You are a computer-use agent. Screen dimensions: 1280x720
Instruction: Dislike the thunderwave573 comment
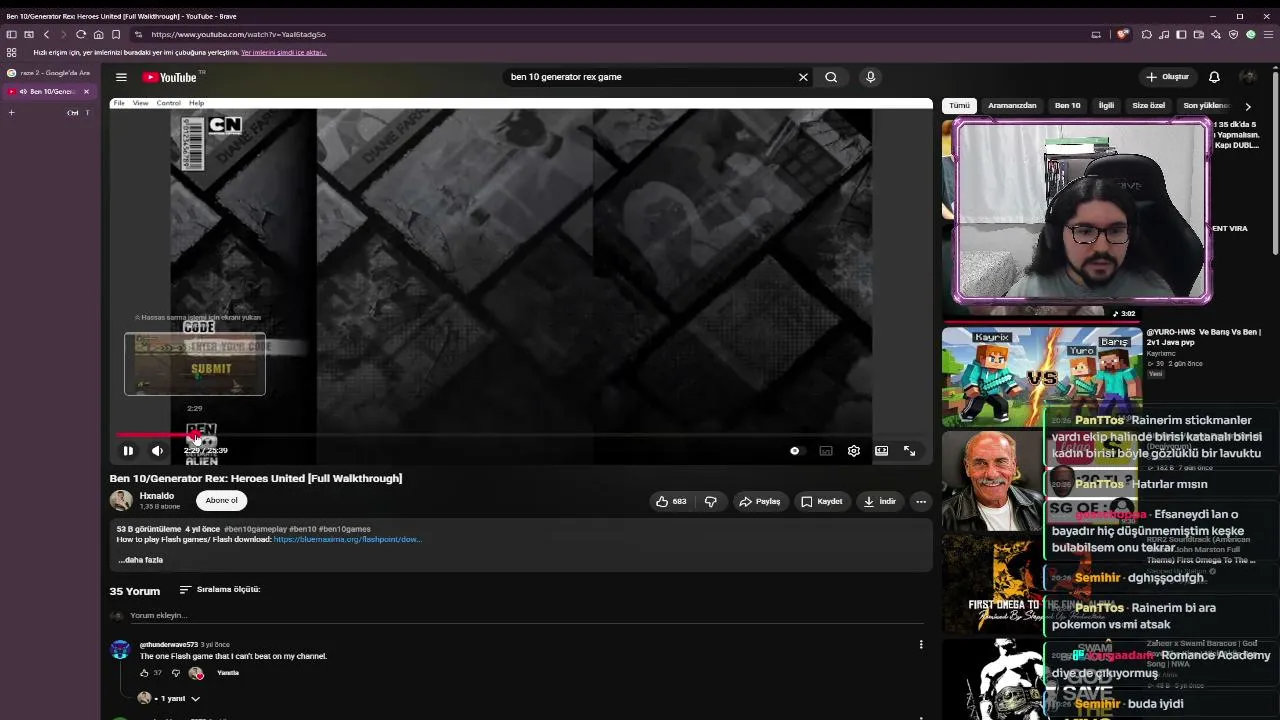[x=176, y=673]
